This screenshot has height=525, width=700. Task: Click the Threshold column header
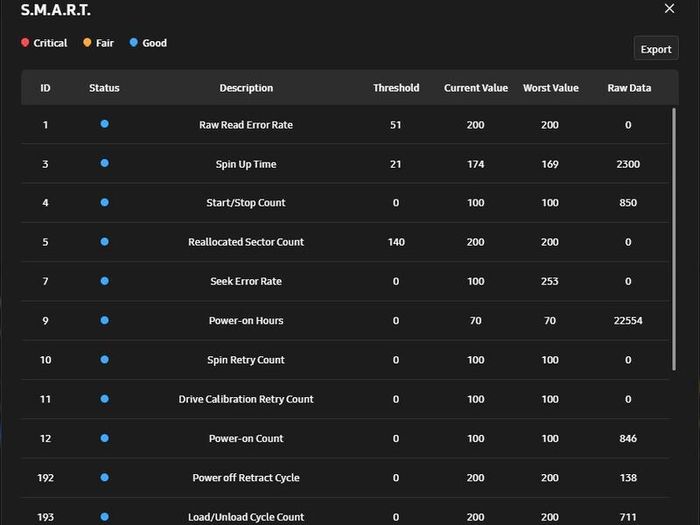(x=396, y=88)
